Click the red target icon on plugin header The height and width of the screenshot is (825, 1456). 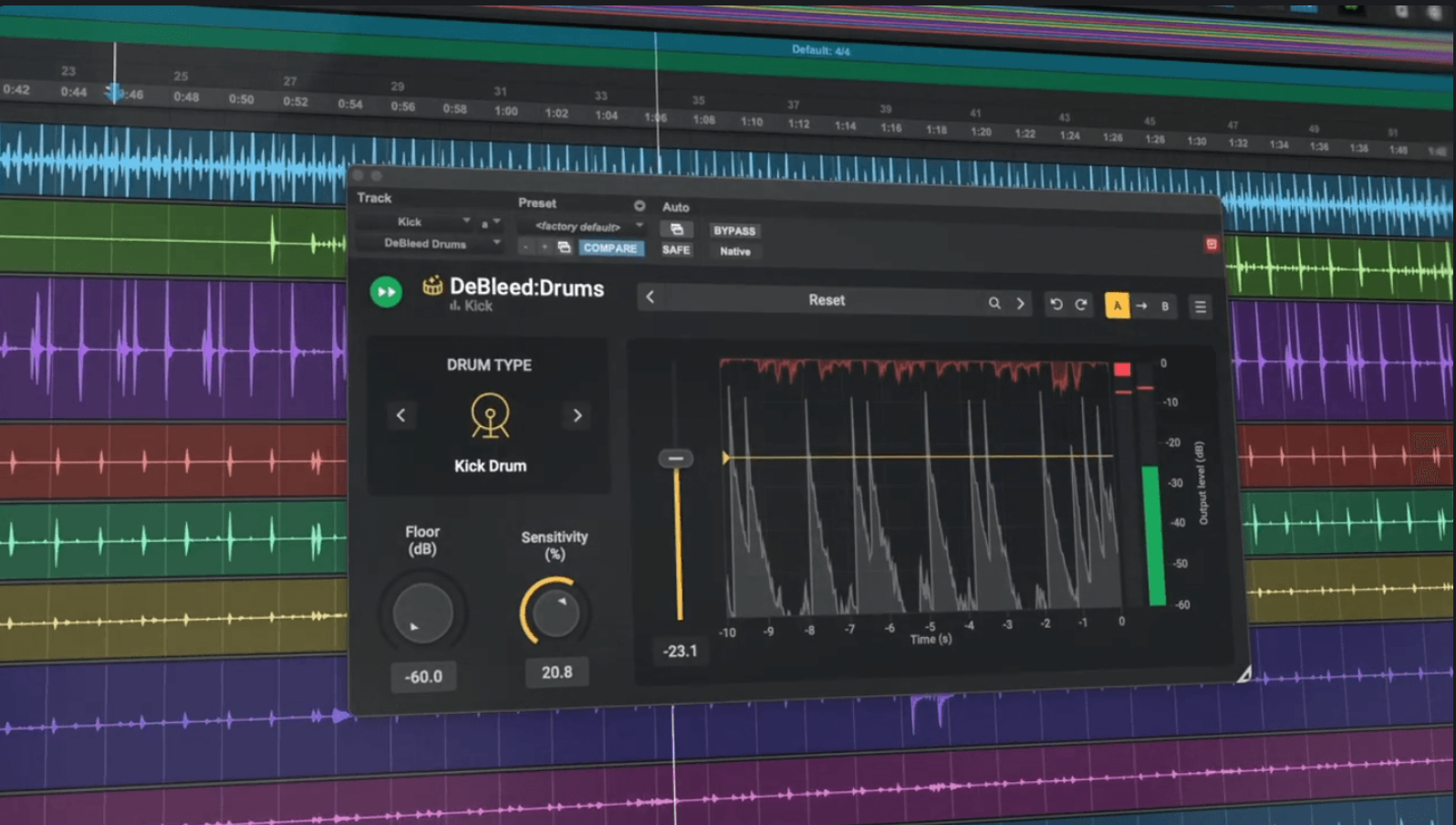1212,244
